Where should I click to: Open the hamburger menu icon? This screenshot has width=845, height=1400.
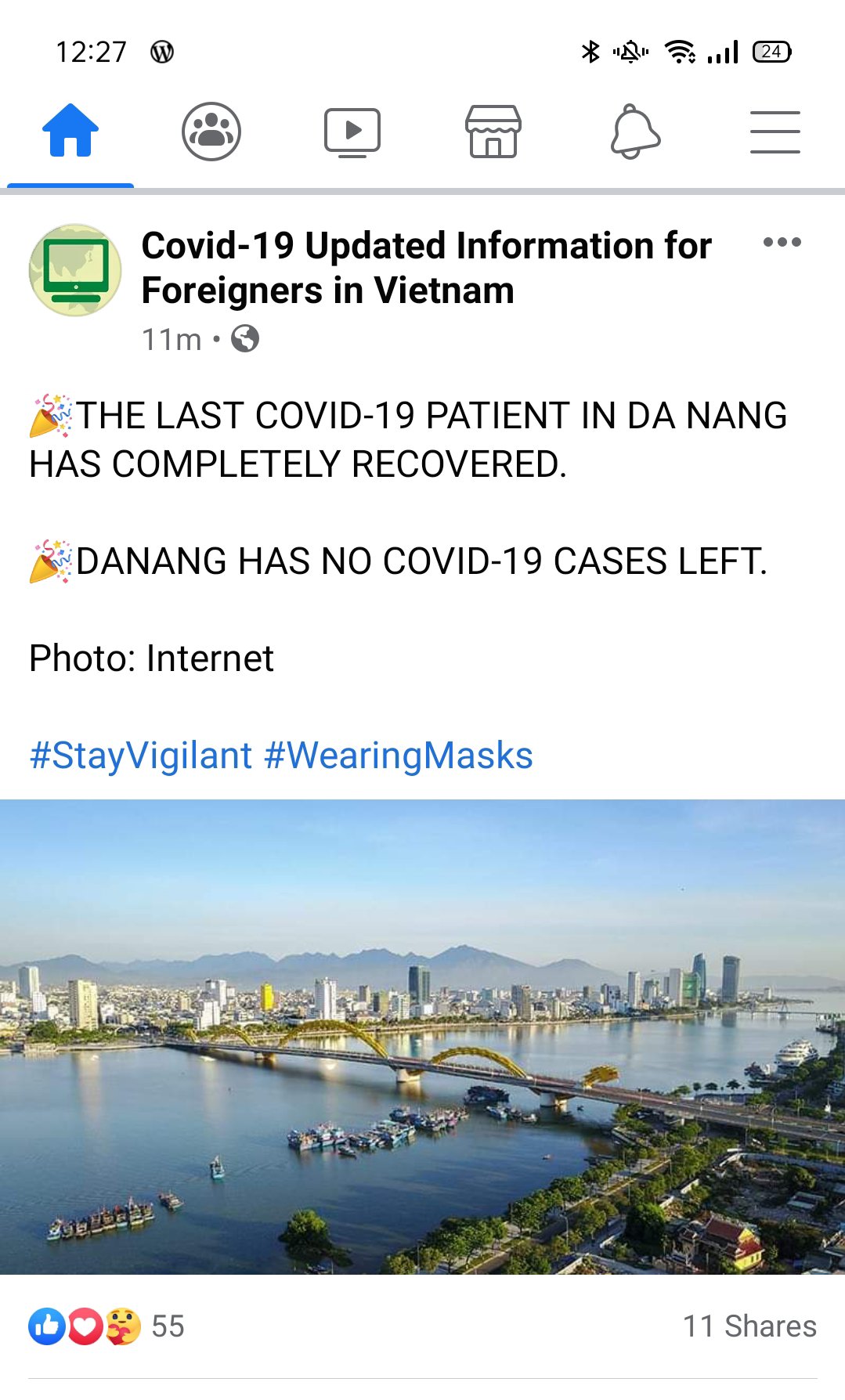[775, 132]
